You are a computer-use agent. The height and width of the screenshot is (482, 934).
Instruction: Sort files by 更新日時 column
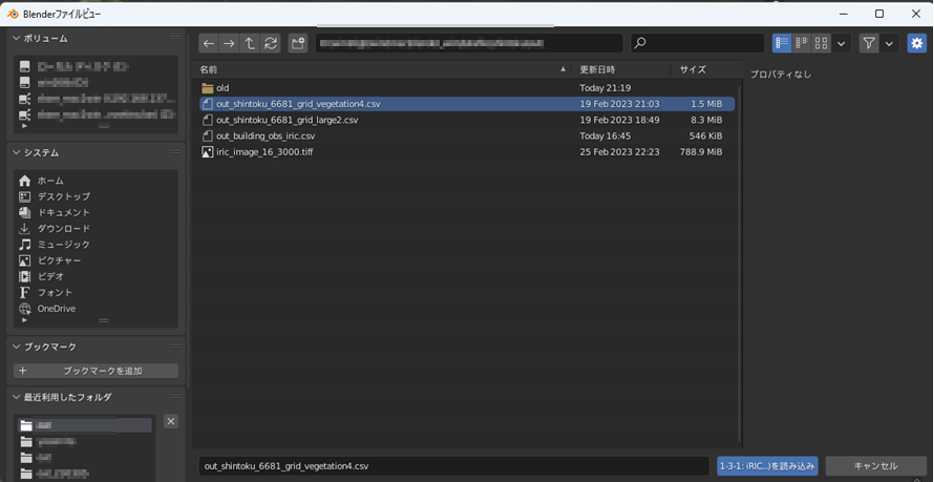tap(622, 70)
